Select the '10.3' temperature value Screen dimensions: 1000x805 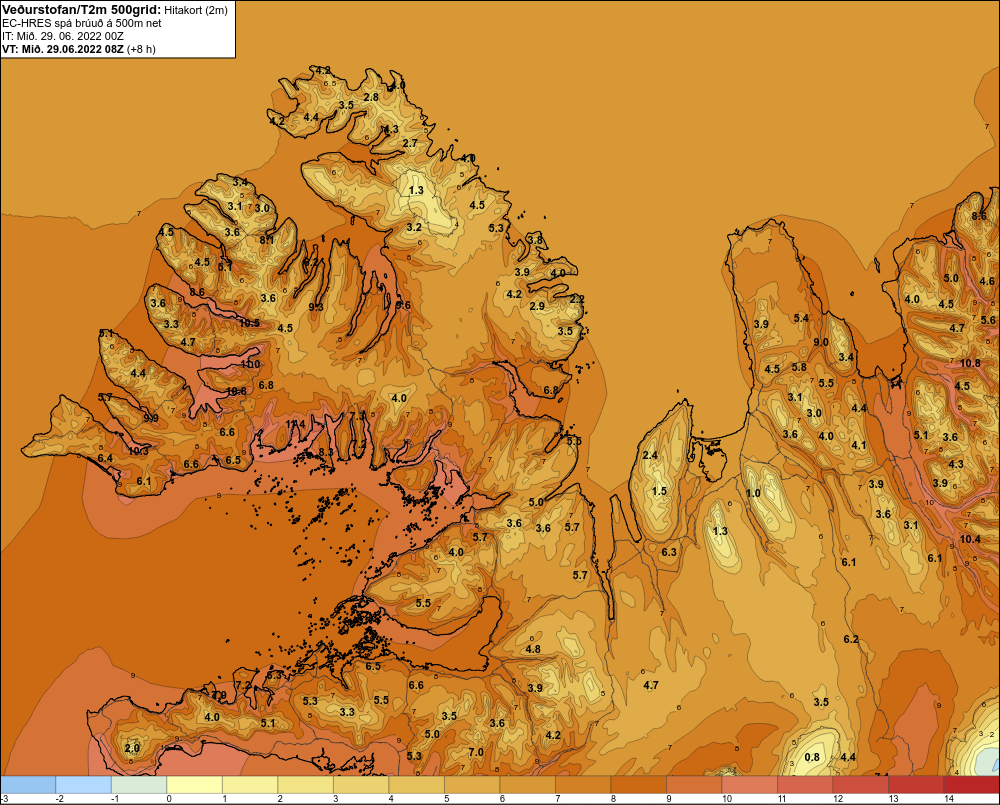coord(138,451)
